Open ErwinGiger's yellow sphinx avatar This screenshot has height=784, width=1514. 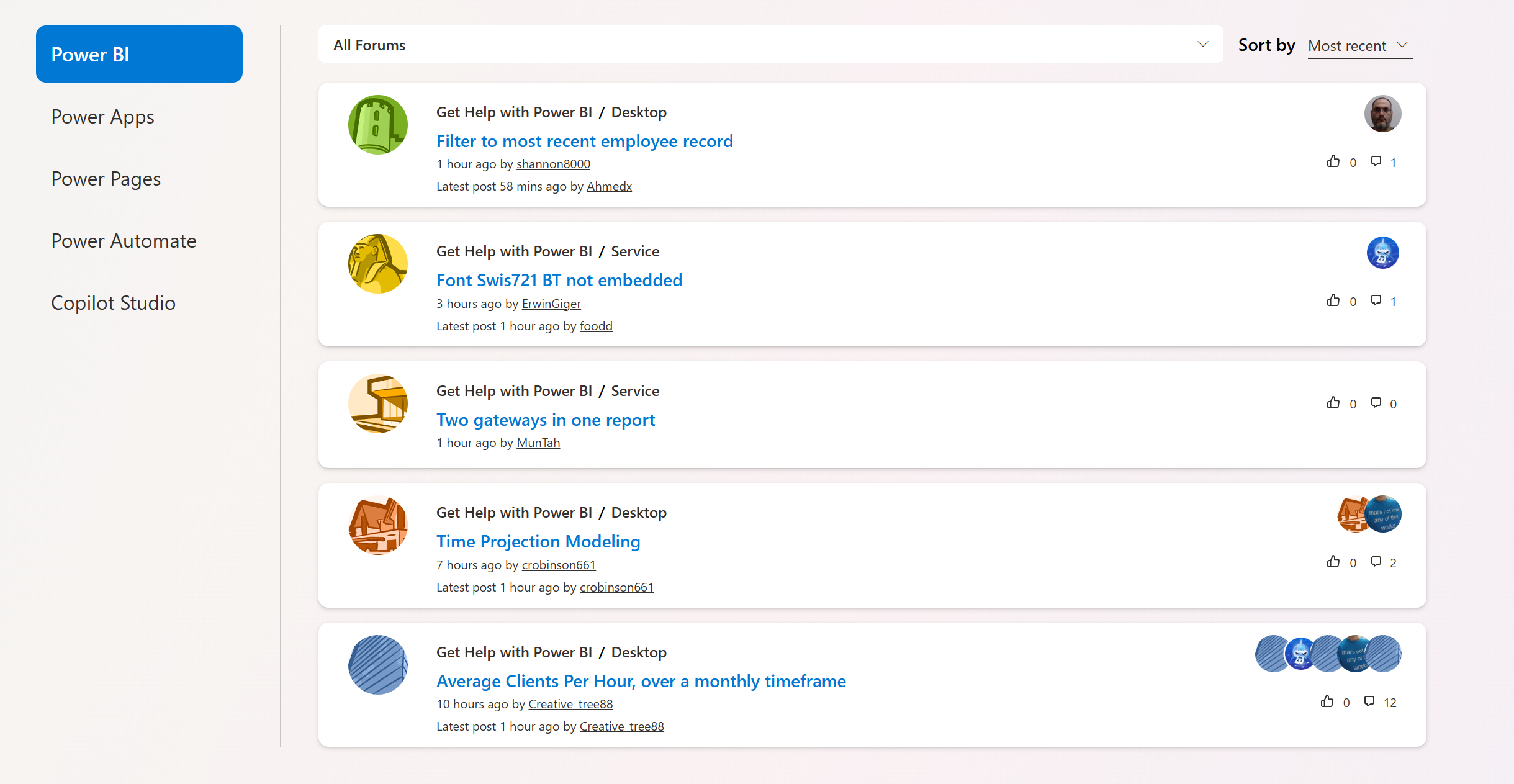click(378, 264)
